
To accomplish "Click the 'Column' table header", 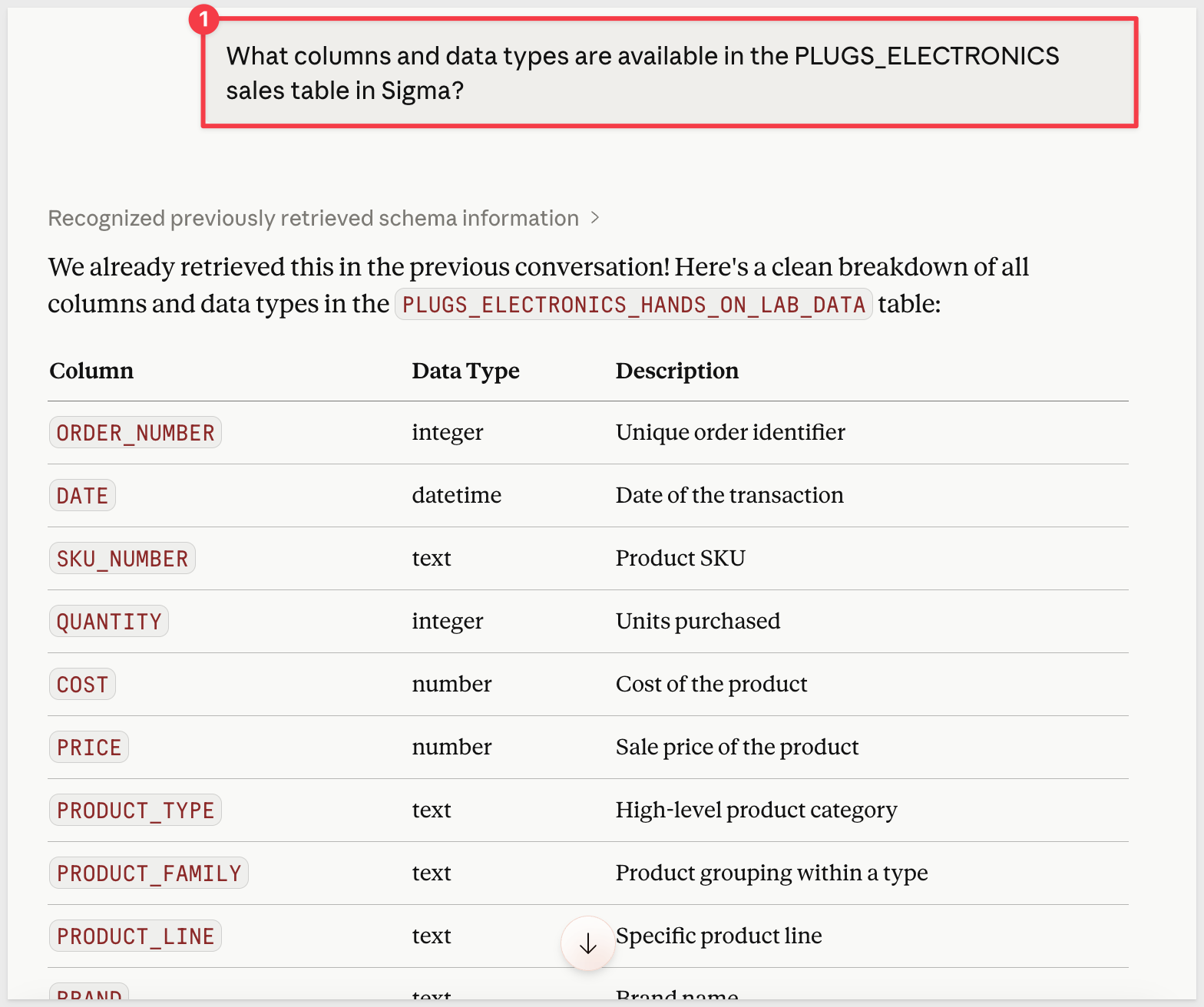I will [x=91, y=371].
